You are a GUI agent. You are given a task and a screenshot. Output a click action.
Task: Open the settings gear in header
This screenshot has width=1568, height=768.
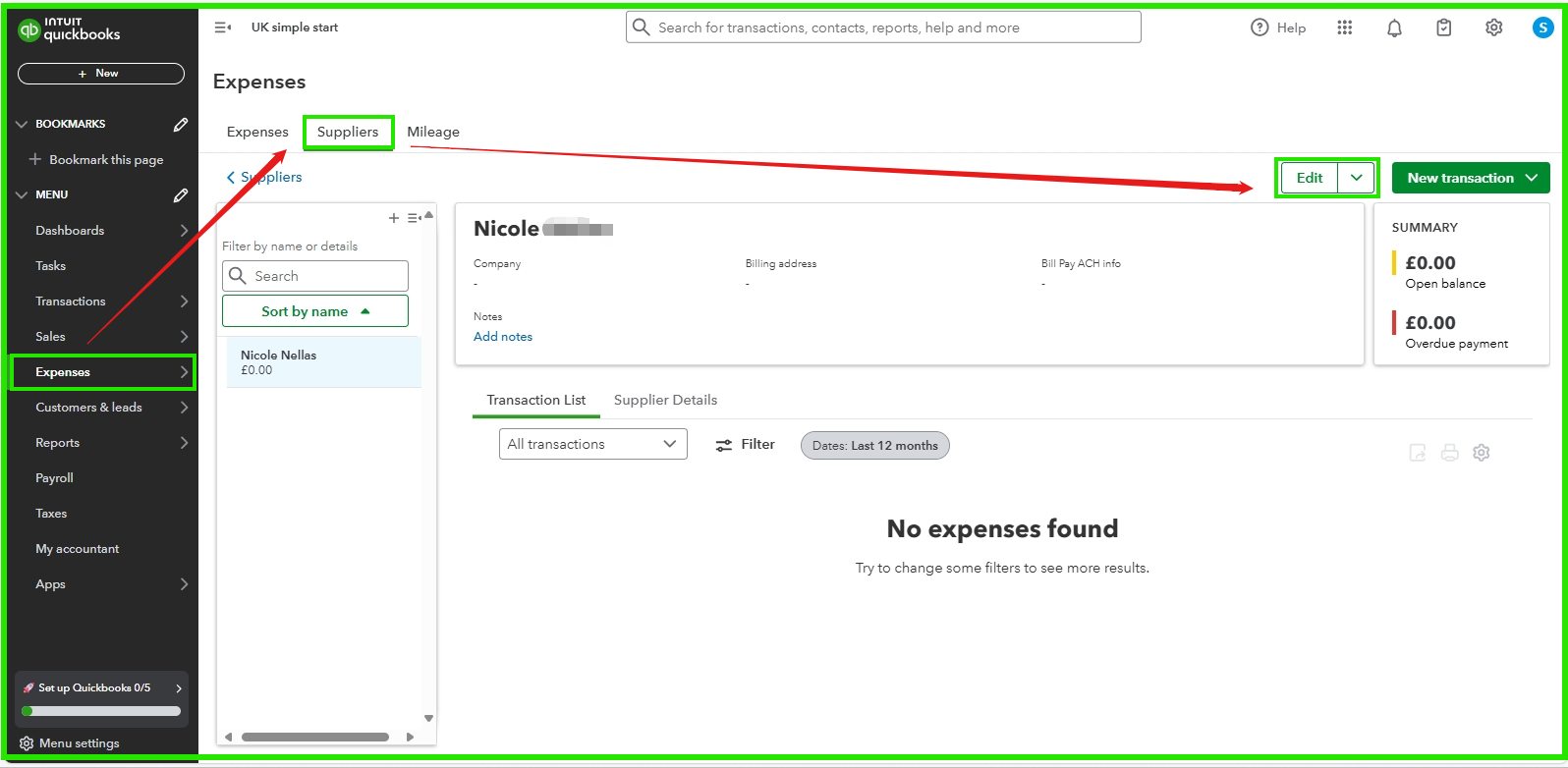click(1493, 27)
